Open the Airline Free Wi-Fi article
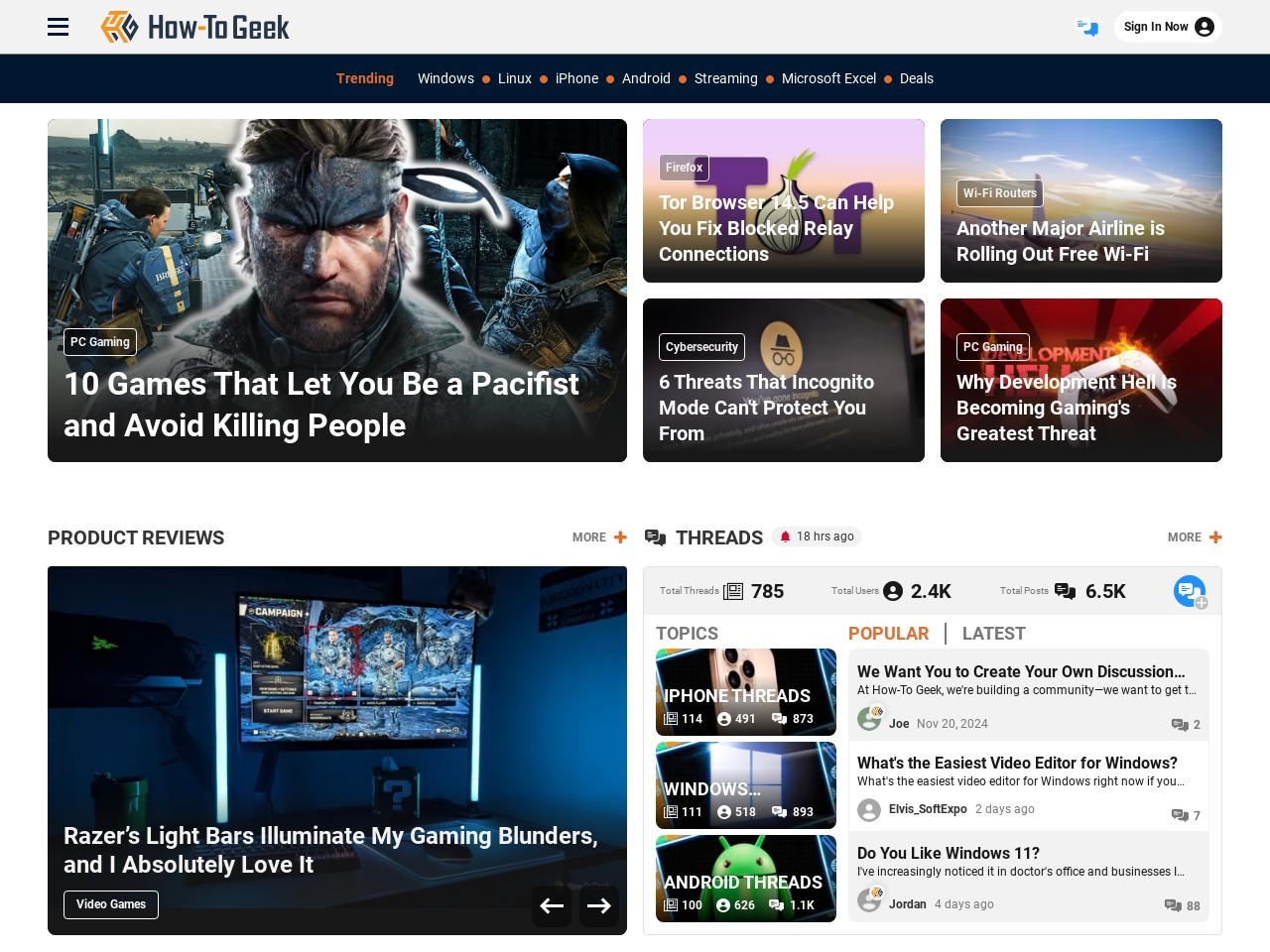Image resolution: width=1270 pixels, height=952 pixels. (1061, 241)
